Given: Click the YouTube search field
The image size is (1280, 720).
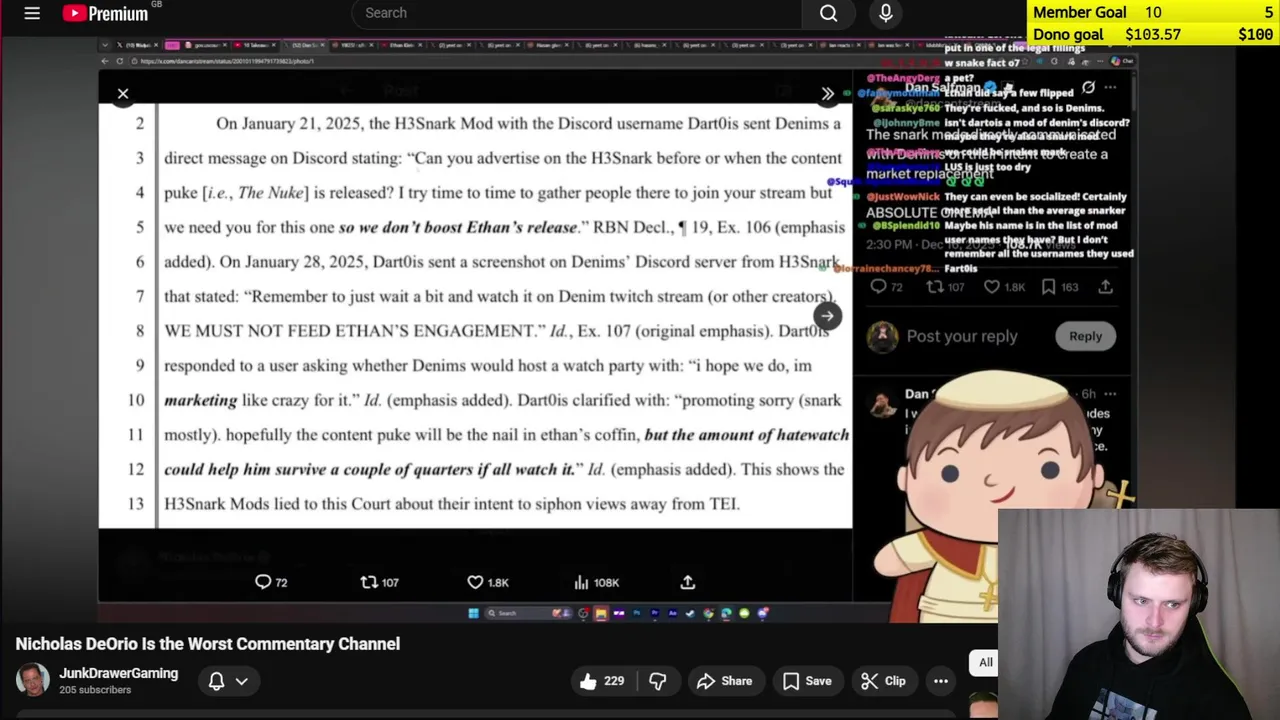Looking at the screenshot, I should click(x=576, y=13).
